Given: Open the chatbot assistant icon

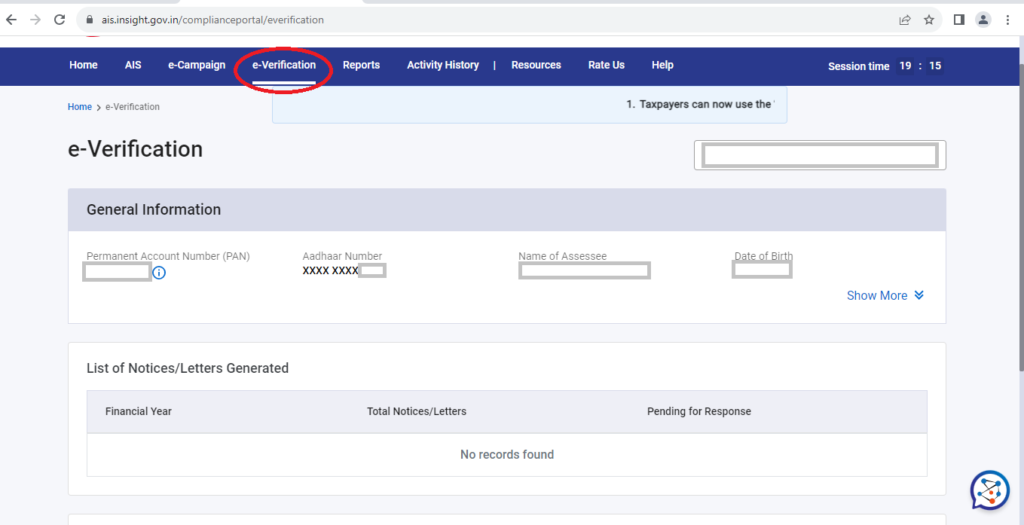Looking at the screenshot, I should (x=989, y=490).
